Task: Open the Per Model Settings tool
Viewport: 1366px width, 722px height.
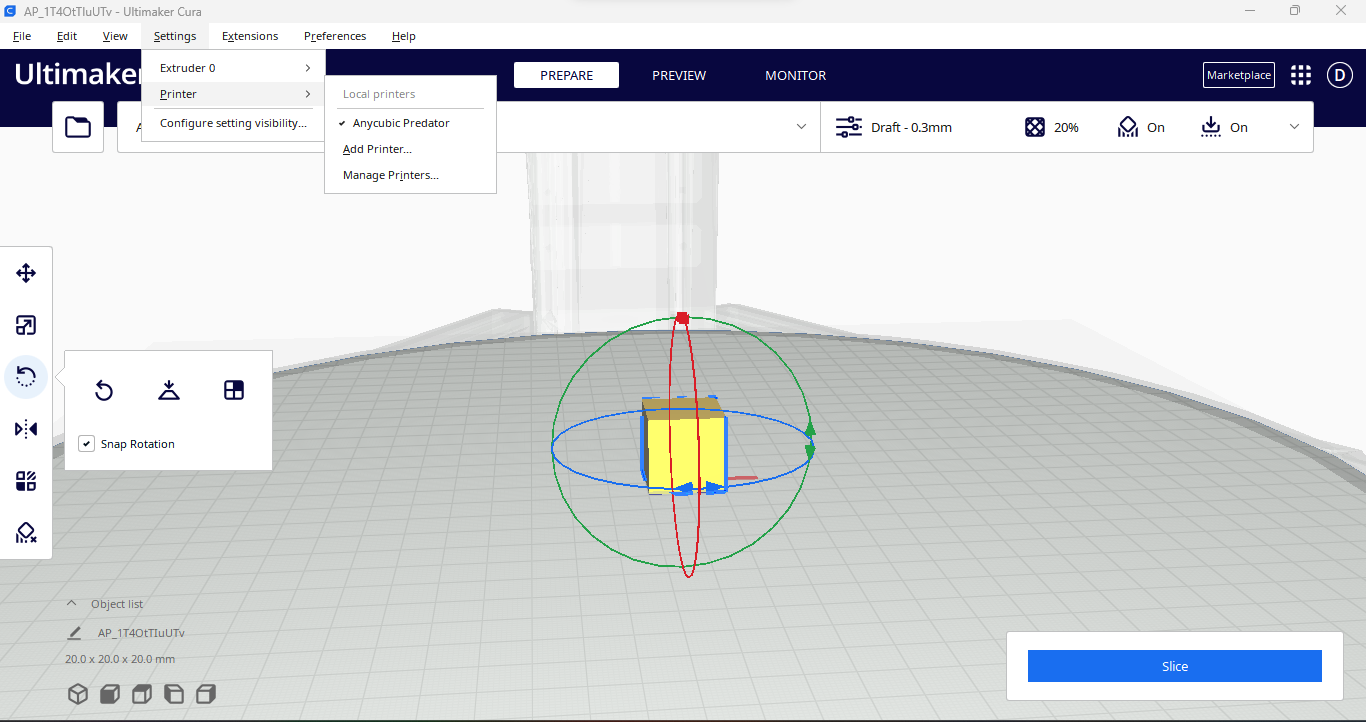Action: coord(26,481)
